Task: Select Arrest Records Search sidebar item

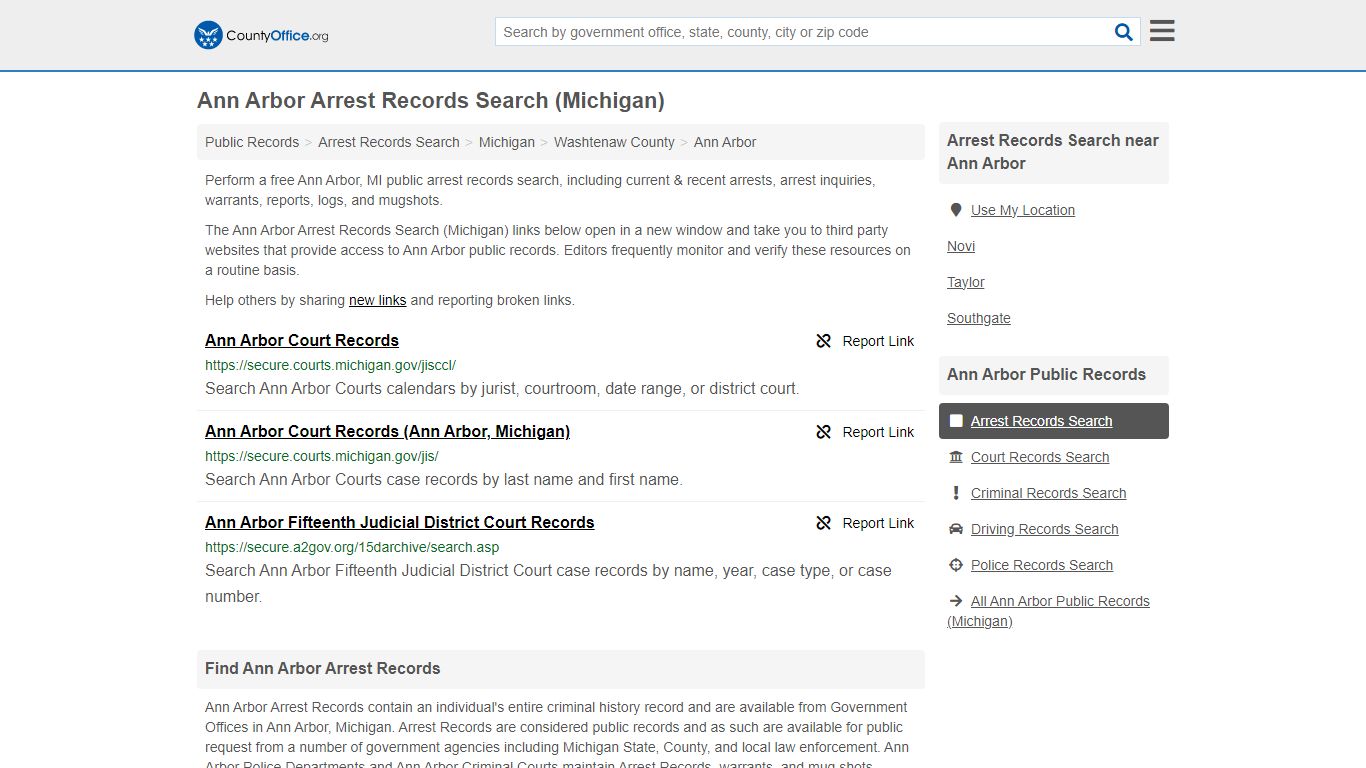Action: tap(1054, 421)
